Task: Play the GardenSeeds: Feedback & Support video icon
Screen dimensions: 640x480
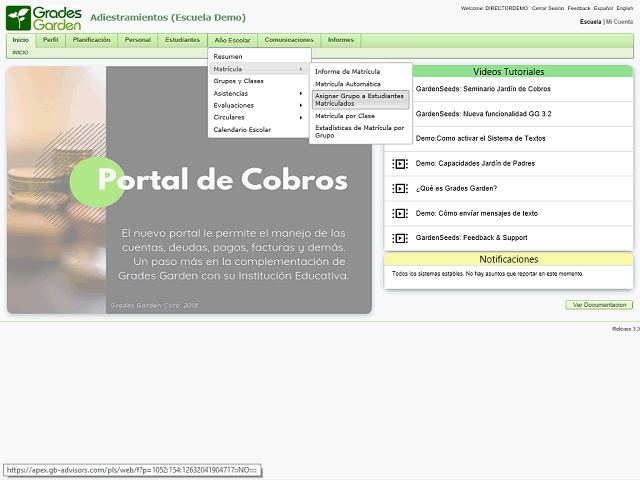Action: coord(400,238)
